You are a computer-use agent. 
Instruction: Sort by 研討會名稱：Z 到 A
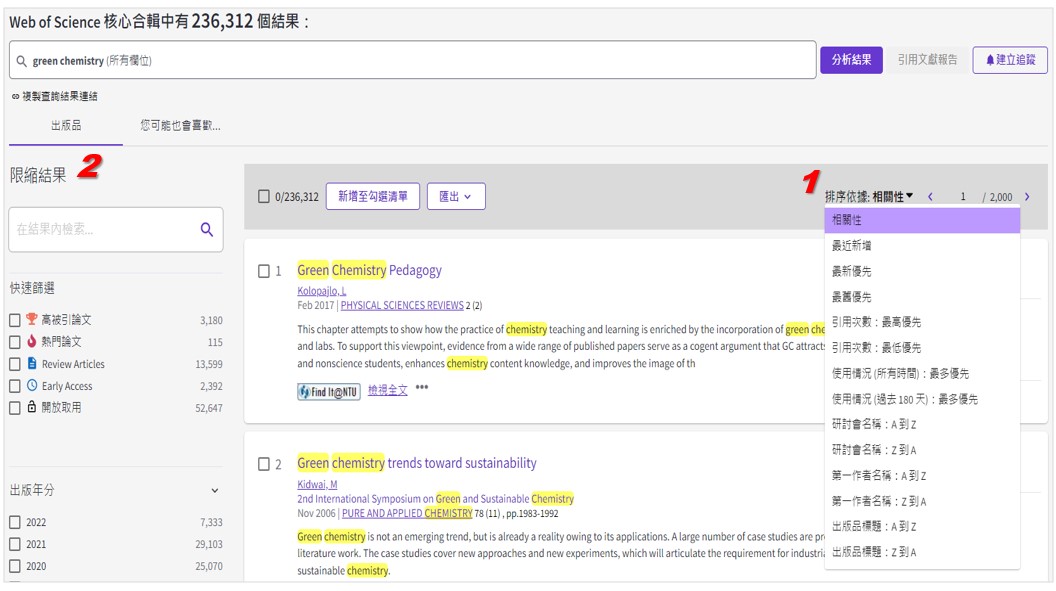click(922, 450)
